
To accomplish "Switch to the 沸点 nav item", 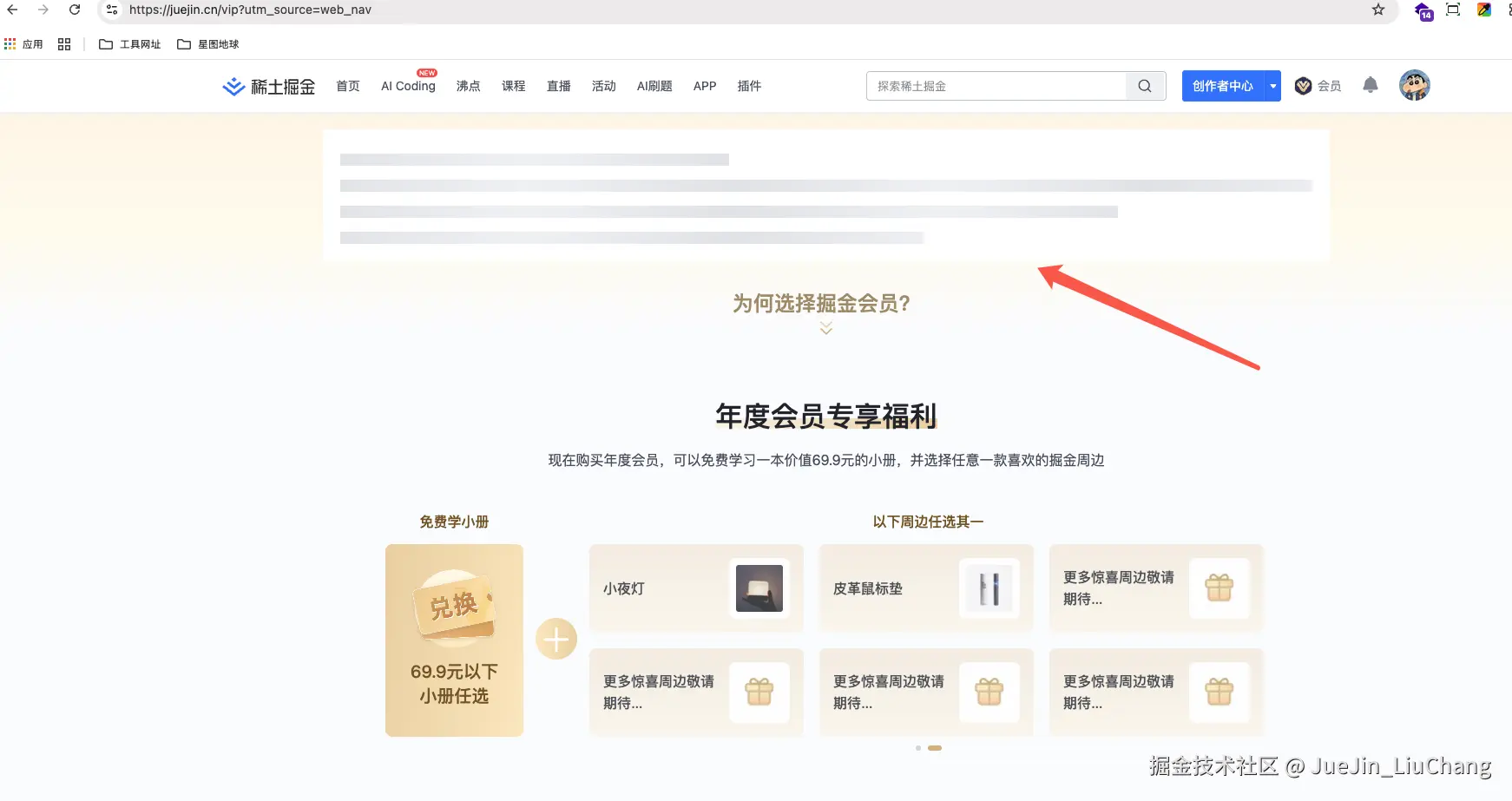I will (x=468, y=86).
